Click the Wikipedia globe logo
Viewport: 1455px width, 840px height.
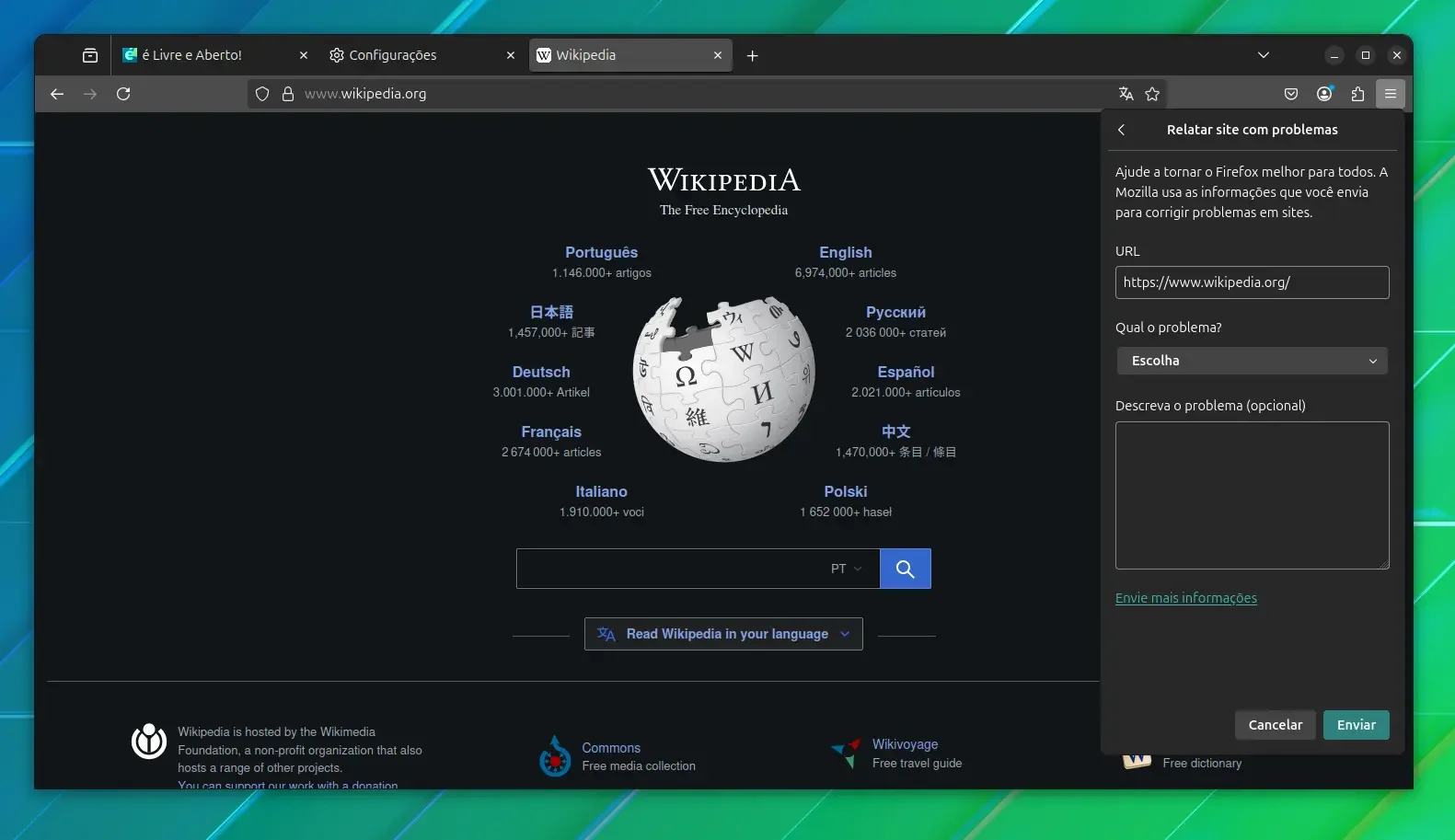724,378
